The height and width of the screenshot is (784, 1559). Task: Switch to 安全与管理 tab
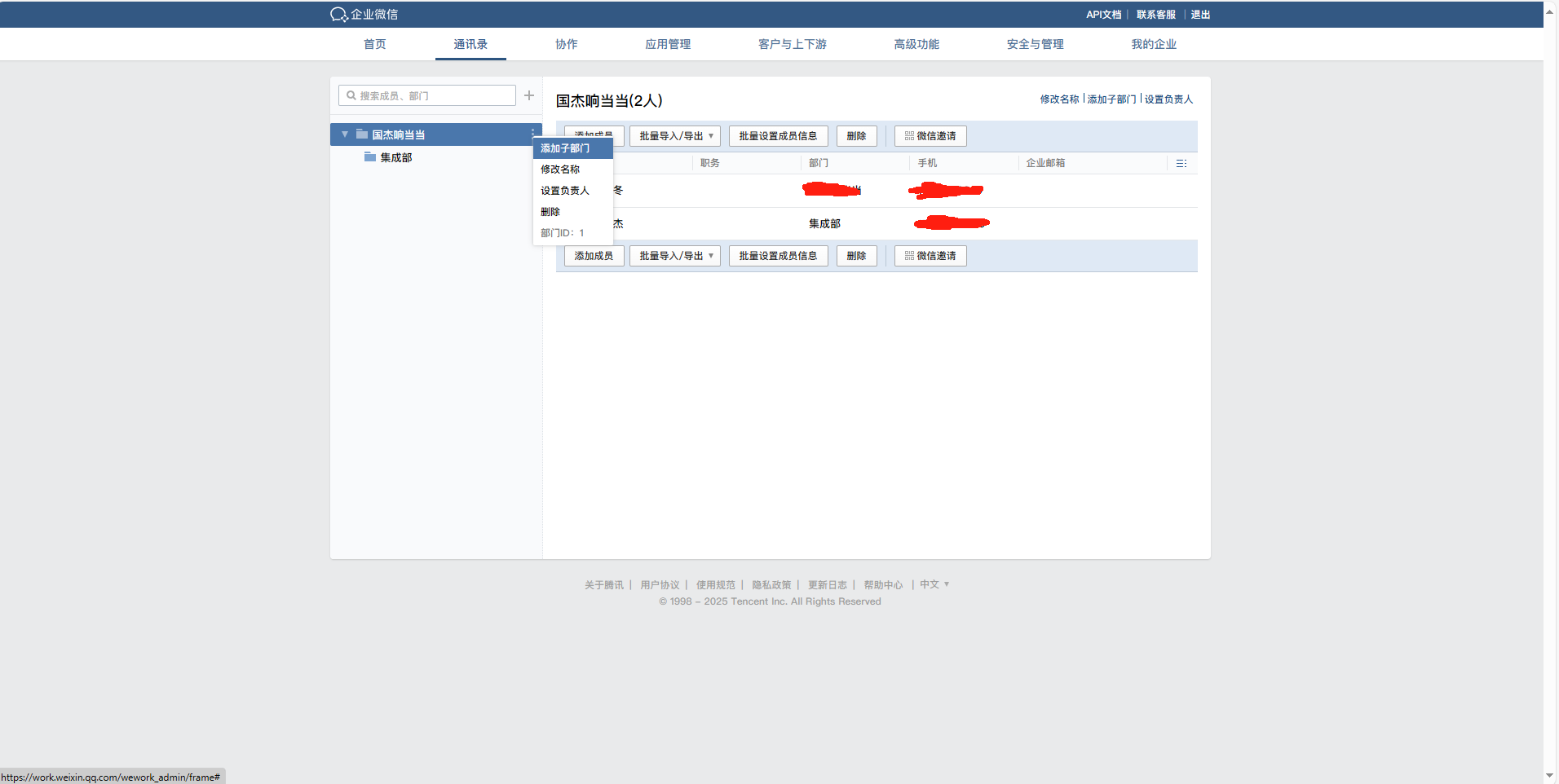tap(1036, 44)
